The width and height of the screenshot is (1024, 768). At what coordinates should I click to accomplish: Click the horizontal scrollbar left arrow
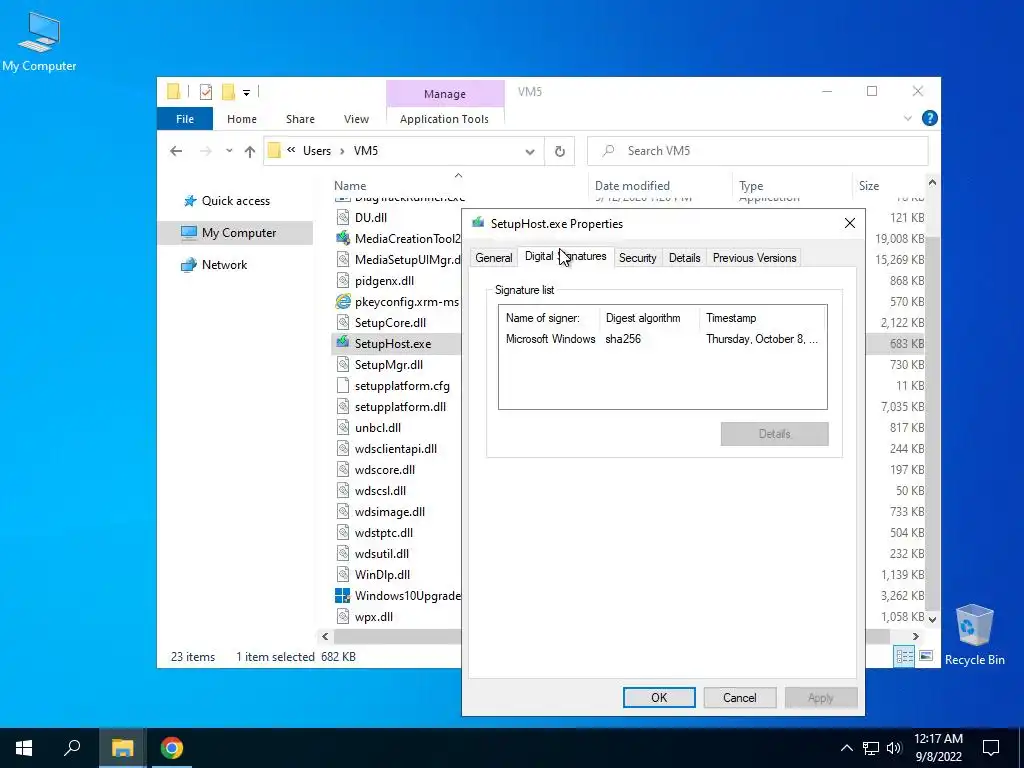325,636
